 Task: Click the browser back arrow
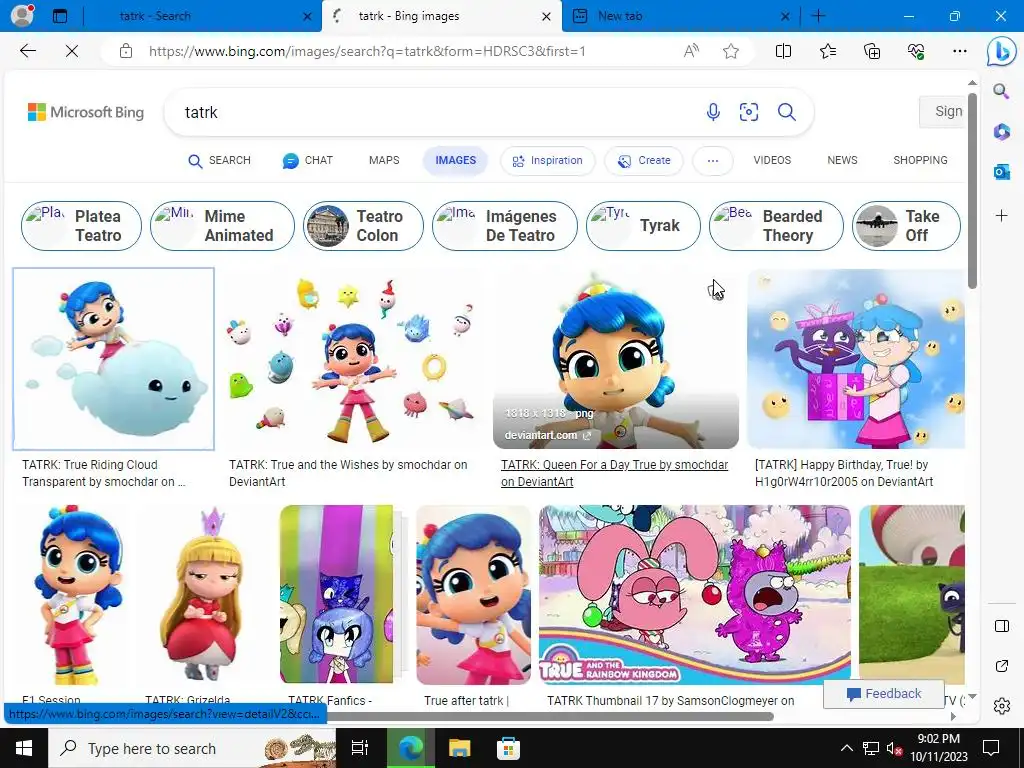pyautogui.click(x=27, y=51)
